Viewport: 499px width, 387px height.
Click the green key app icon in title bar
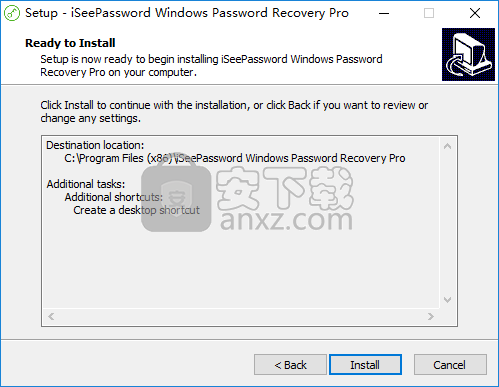12,13
